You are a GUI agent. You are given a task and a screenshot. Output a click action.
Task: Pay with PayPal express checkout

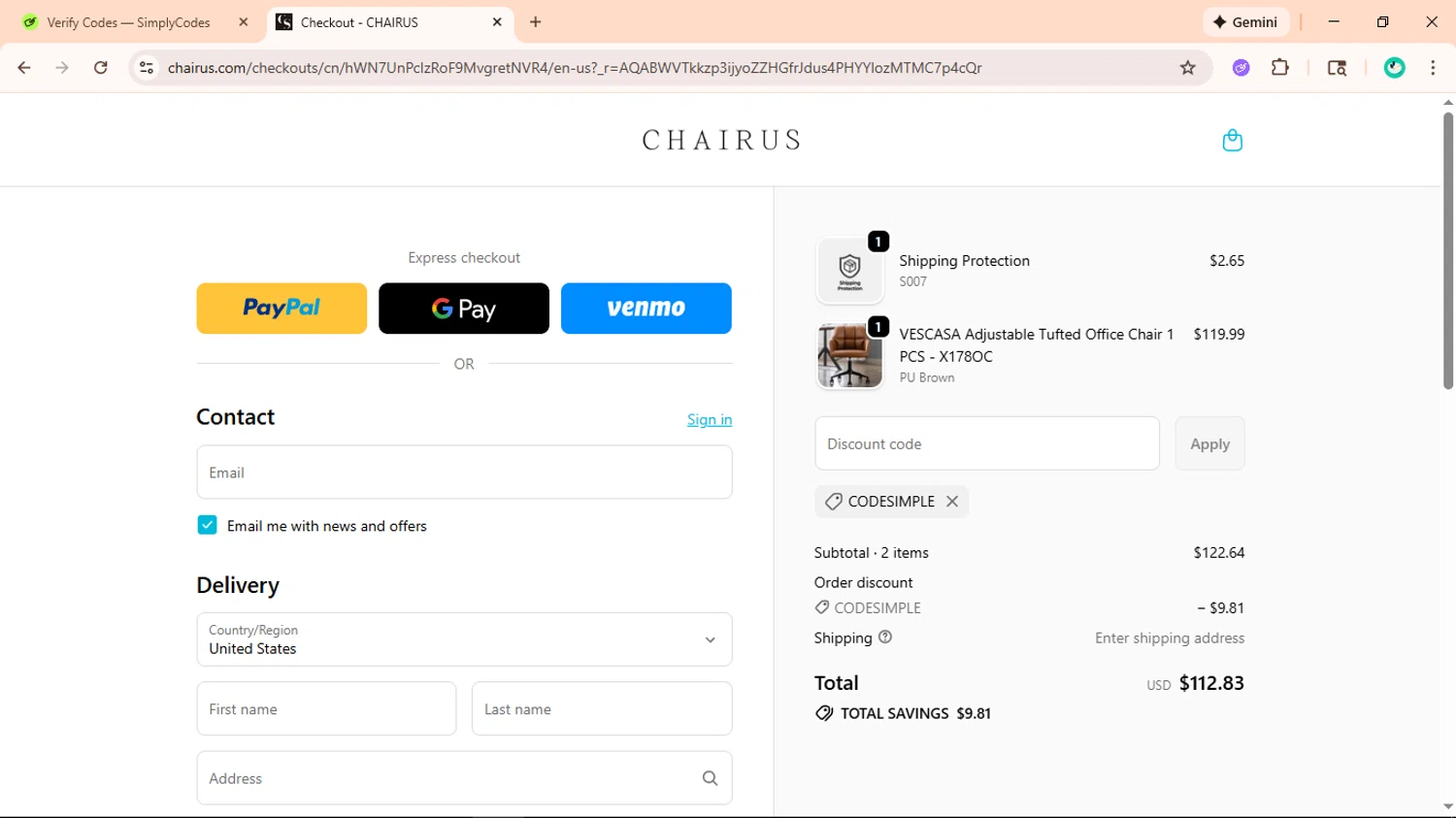coord(281,309)
